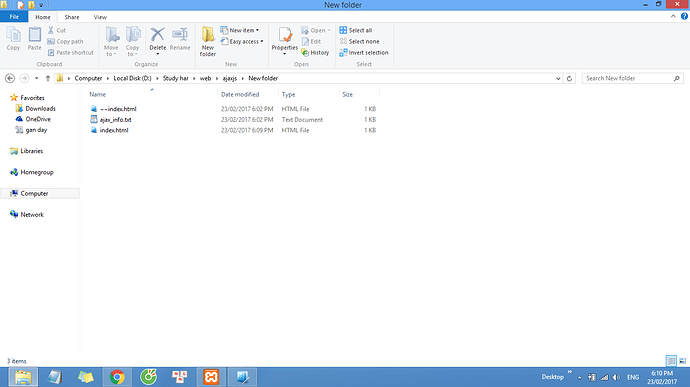Expand the address bar history dropdown

click(558, 78)
